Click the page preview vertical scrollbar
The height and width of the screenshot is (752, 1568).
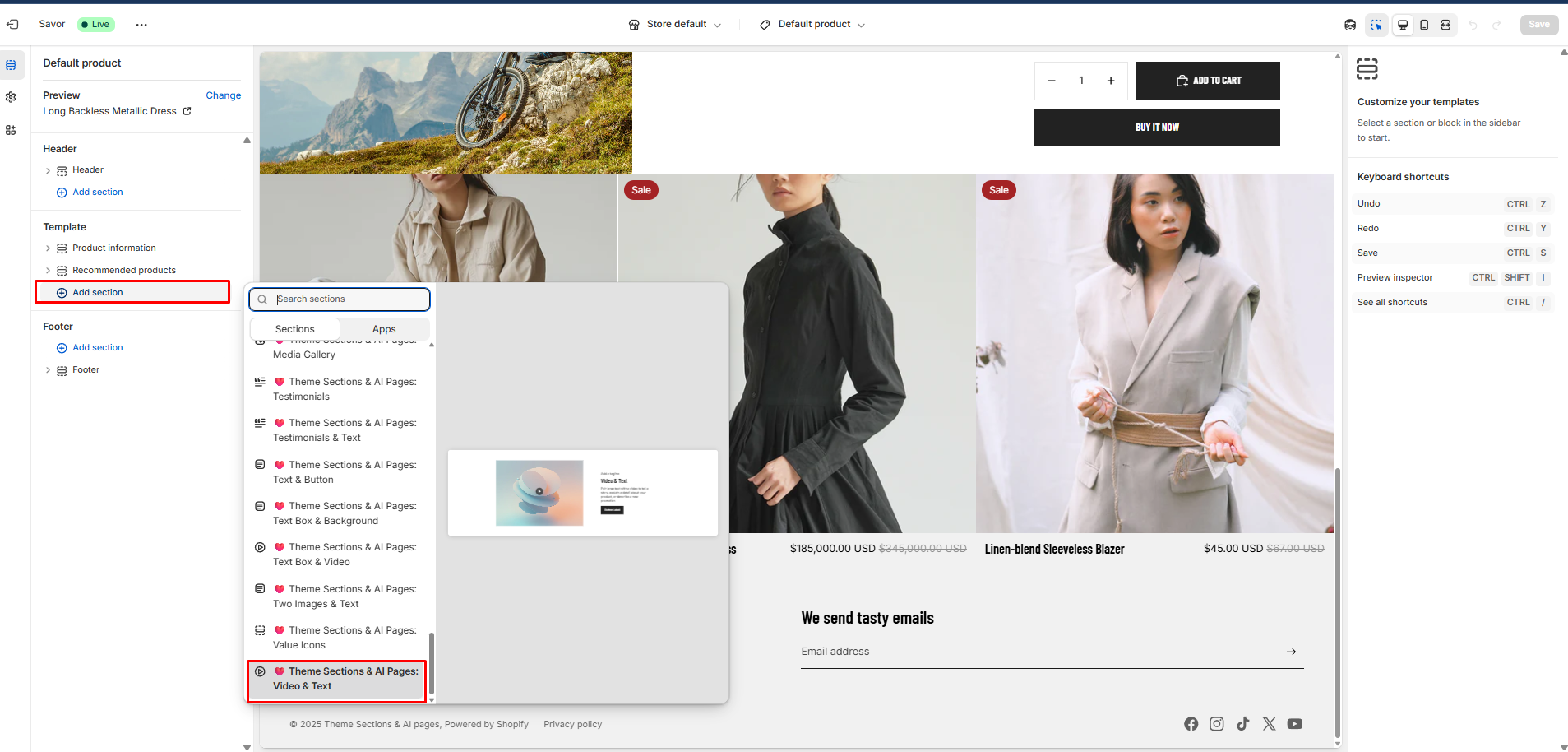click(1338, 603)
